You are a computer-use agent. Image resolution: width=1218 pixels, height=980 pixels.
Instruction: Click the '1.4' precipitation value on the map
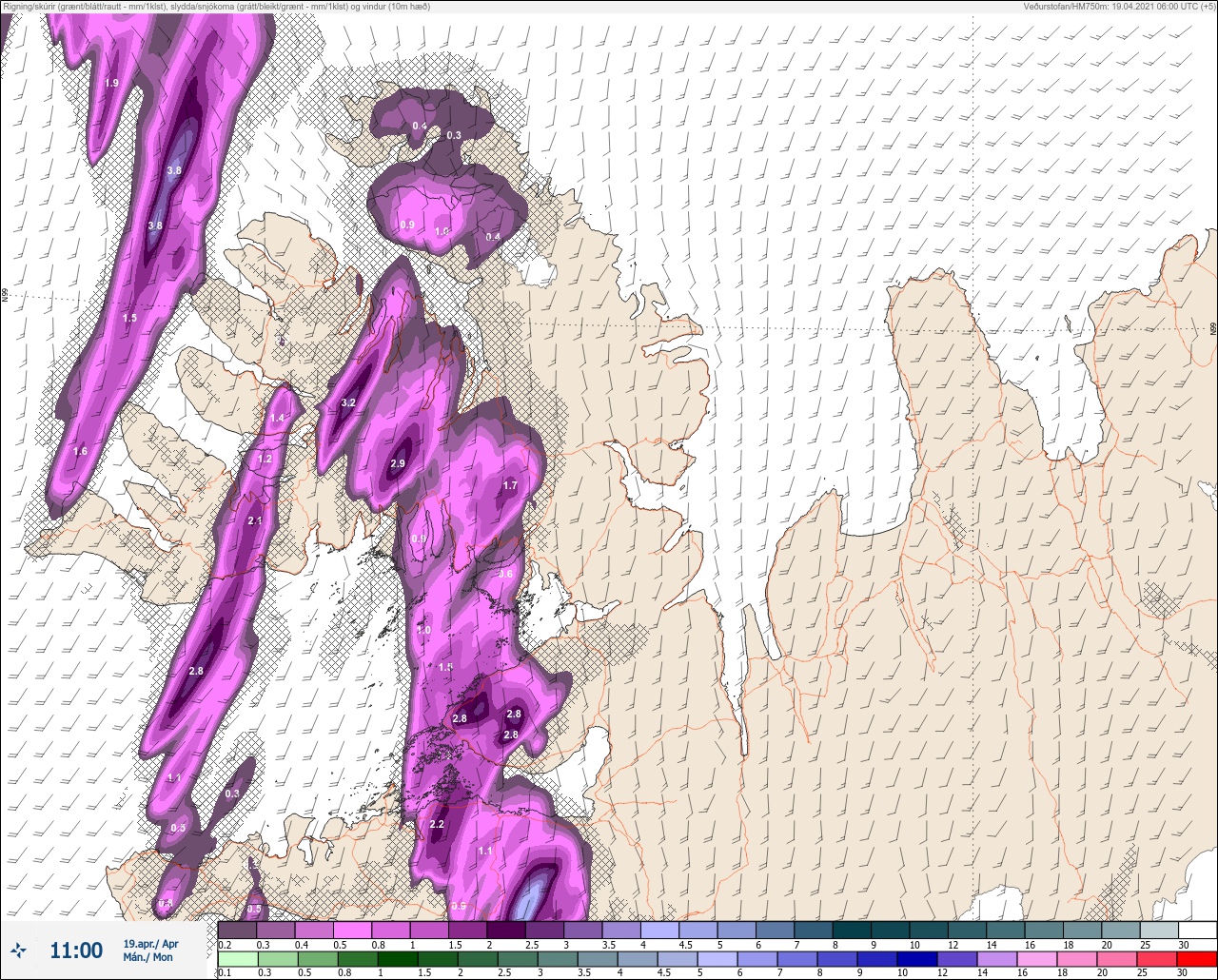277,419
